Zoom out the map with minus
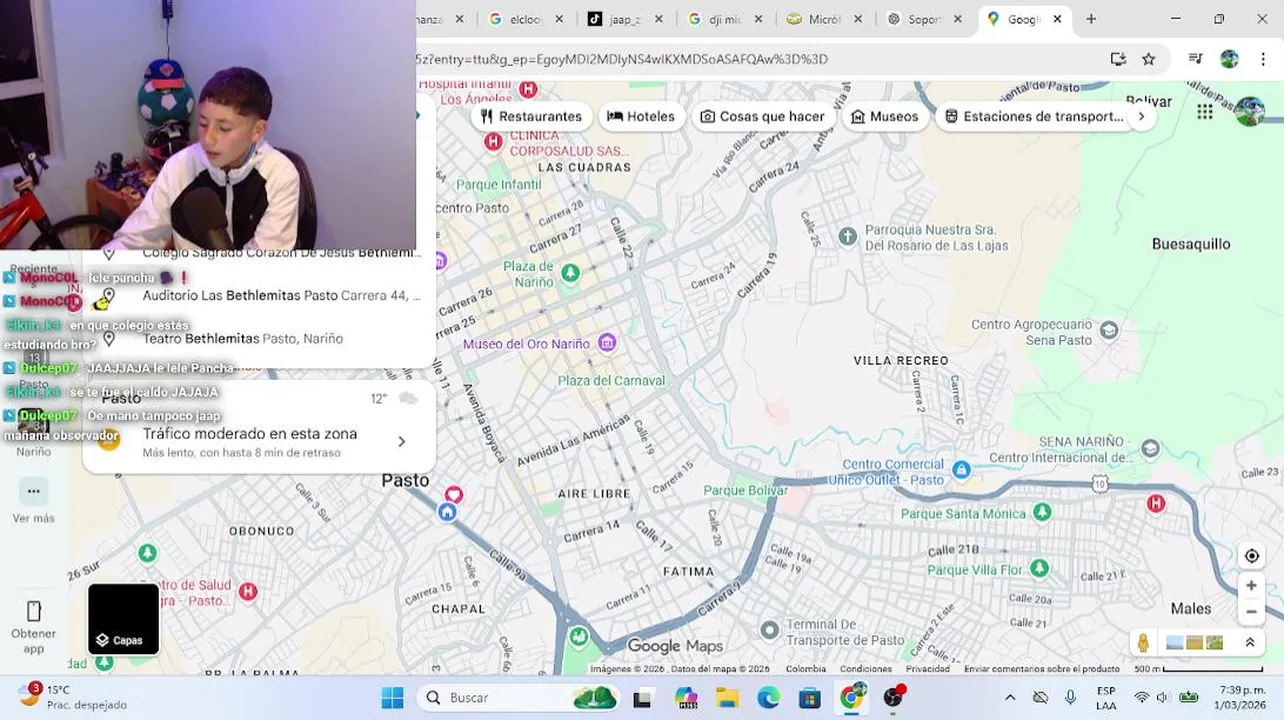 (1251, 611)
